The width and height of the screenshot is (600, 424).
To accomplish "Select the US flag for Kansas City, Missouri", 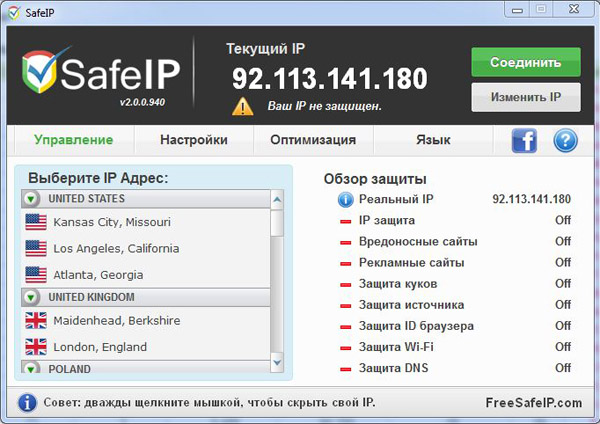I will 37,221.
